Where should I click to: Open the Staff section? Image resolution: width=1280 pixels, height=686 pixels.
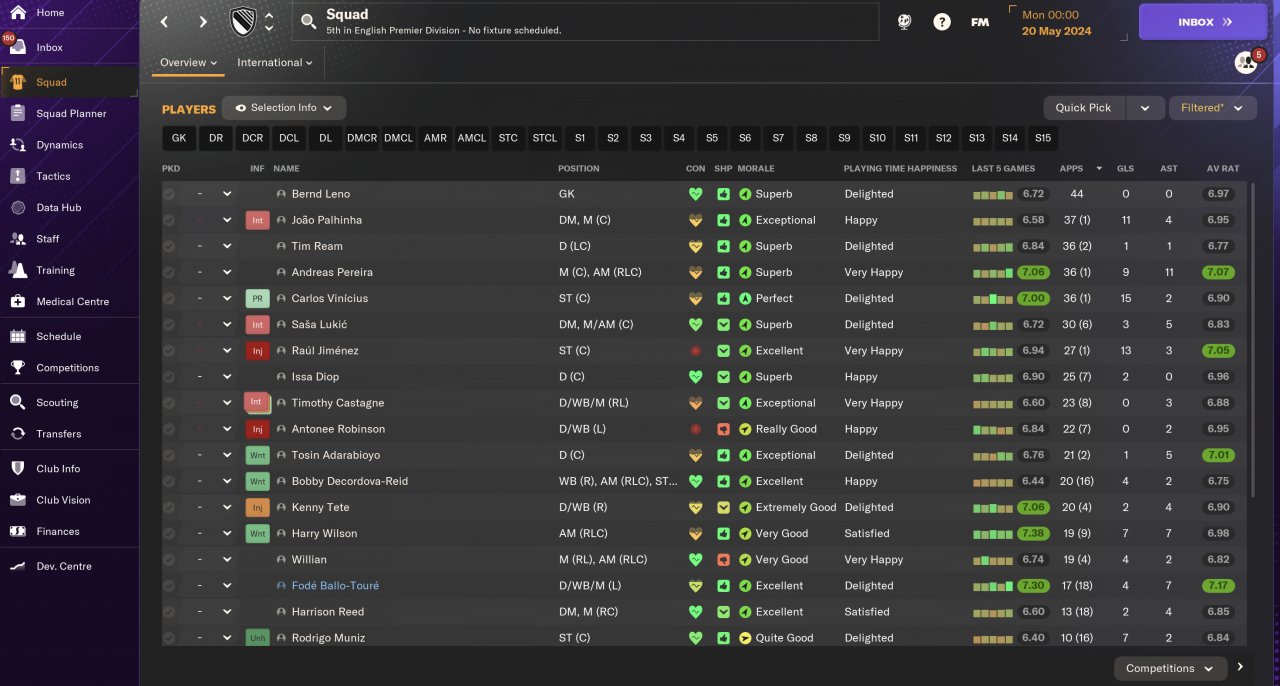(47, 239)
